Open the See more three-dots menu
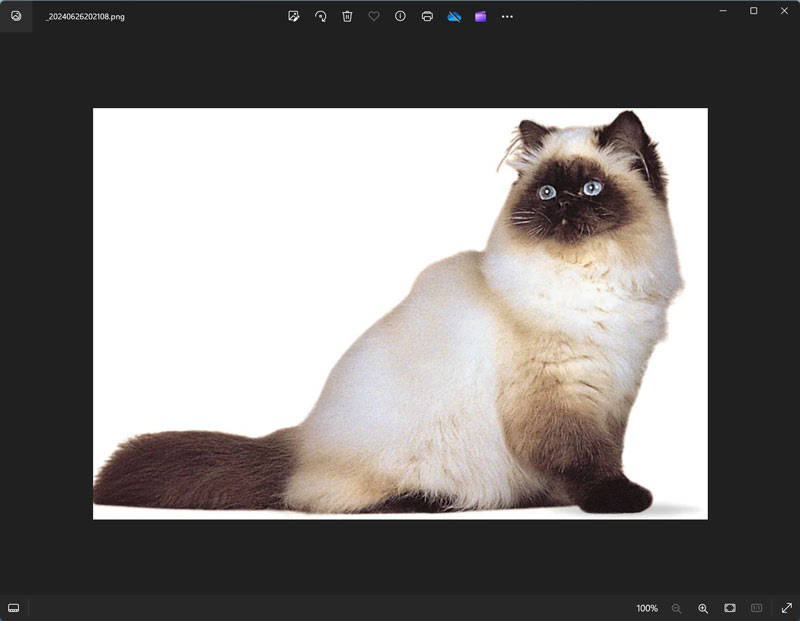Viewport: 800px width, 621px height. pos(507,17)
